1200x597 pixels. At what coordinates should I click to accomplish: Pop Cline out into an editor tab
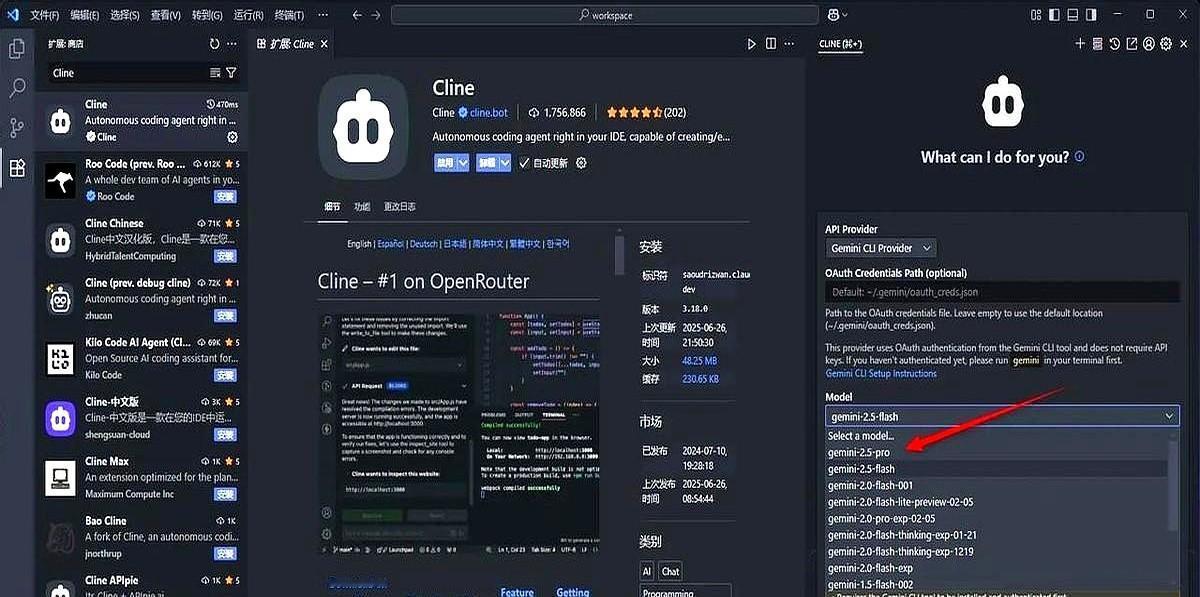pos(1131,44)
